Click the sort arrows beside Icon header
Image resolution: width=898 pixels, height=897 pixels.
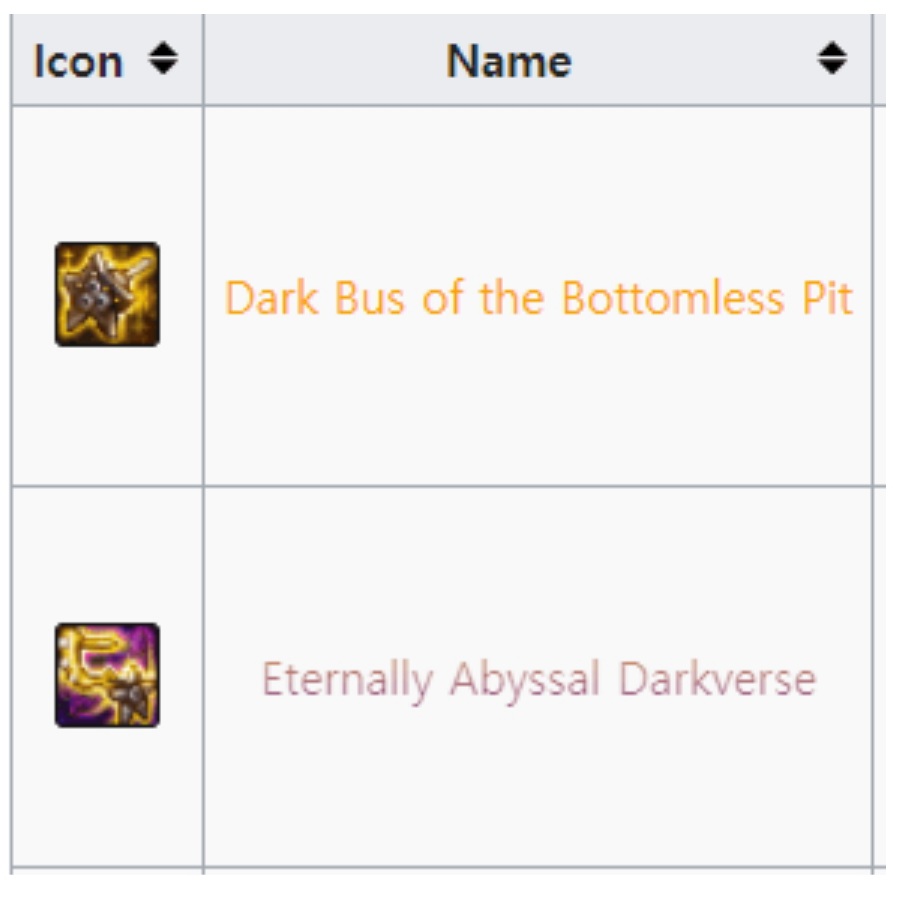(x=163, y=58)
